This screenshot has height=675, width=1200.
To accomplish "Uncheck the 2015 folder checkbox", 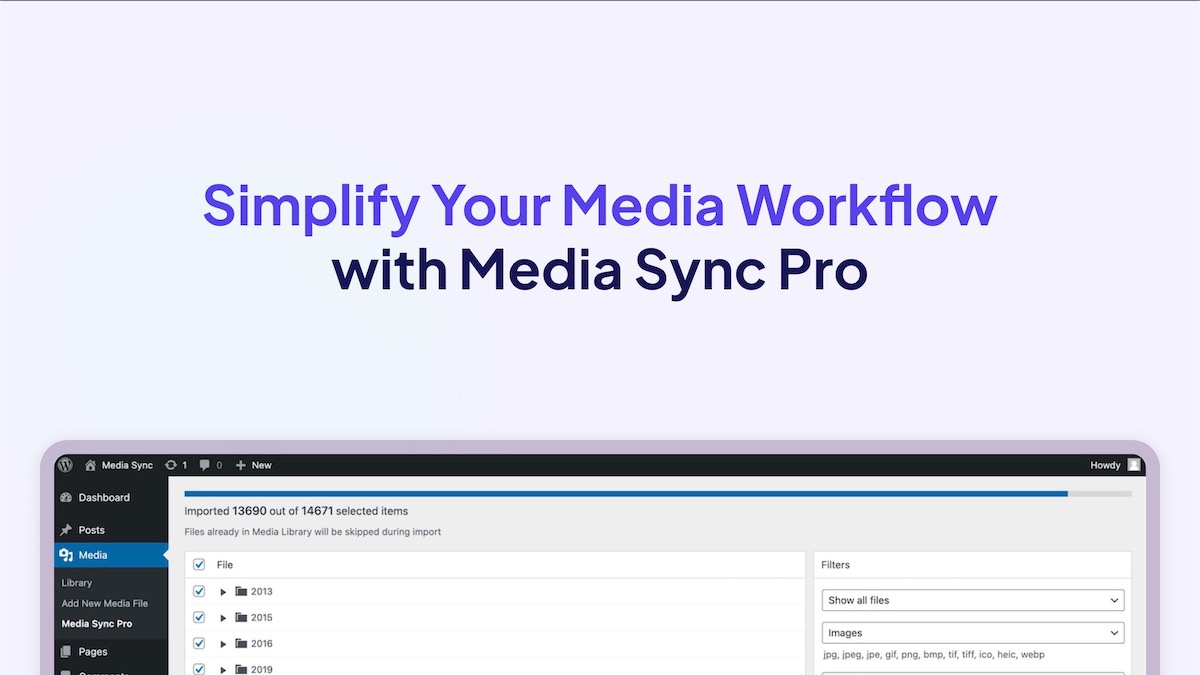I will point(198,617).
